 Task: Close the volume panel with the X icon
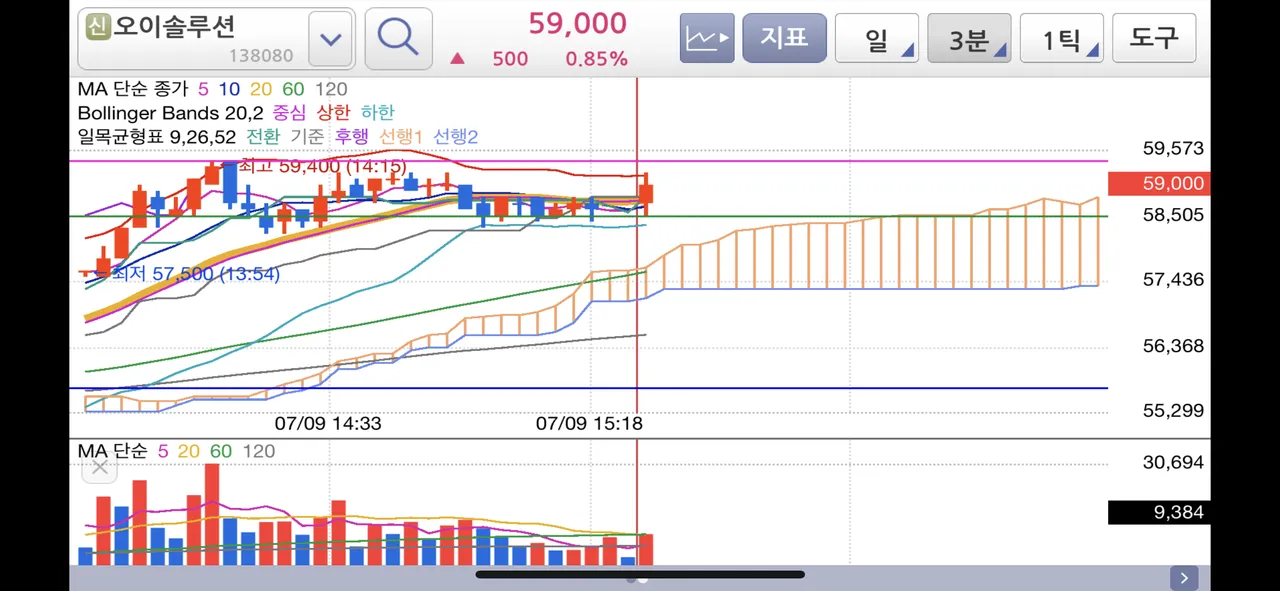[x=99, y=468]
